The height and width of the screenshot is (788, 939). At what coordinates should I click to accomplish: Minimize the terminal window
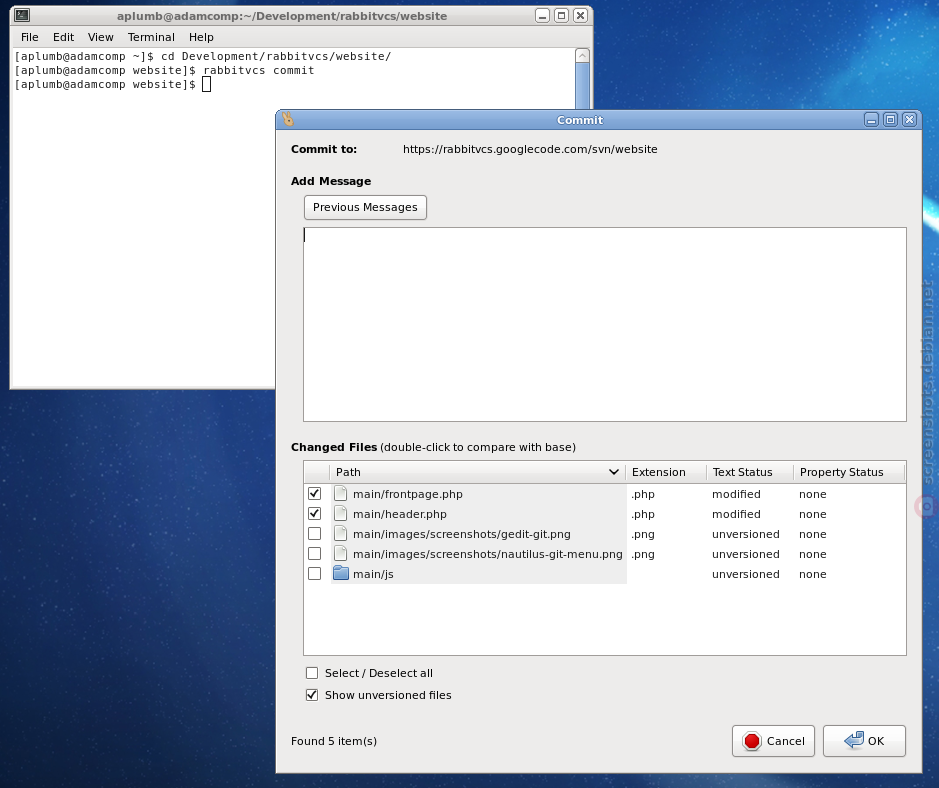click(x=543, y=16)
